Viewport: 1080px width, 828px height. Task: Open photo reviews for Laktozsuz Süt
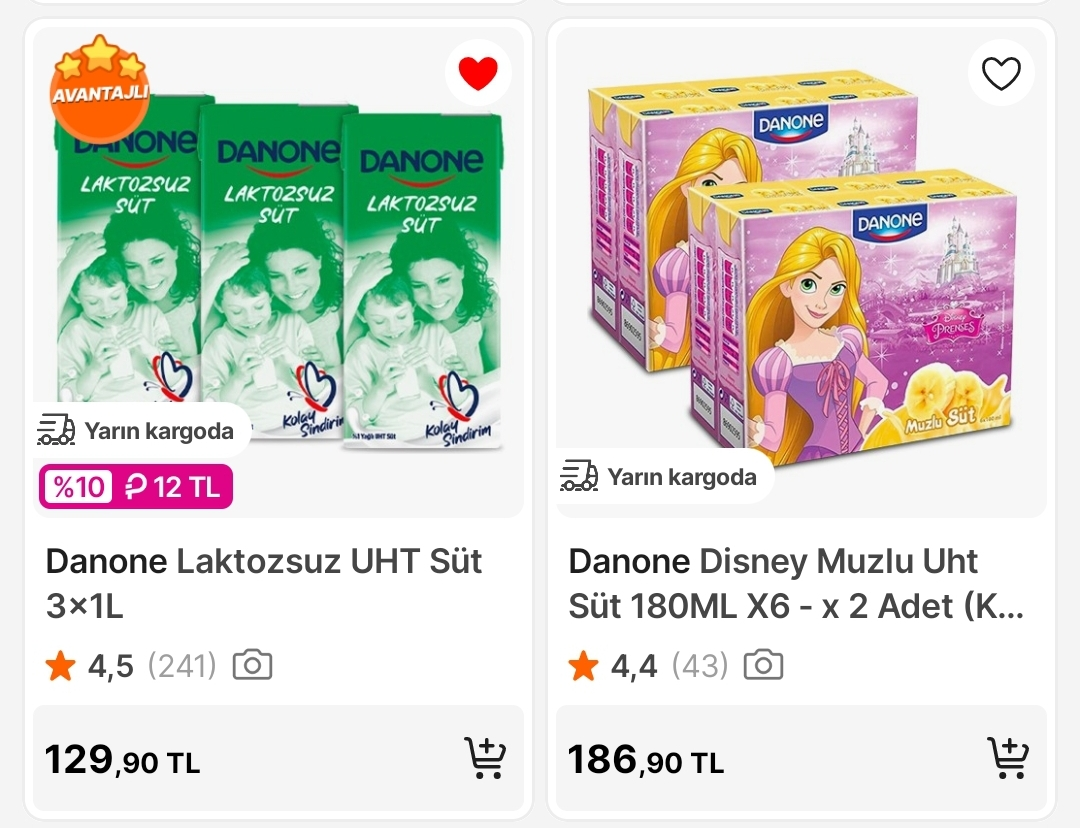point(252,665)
